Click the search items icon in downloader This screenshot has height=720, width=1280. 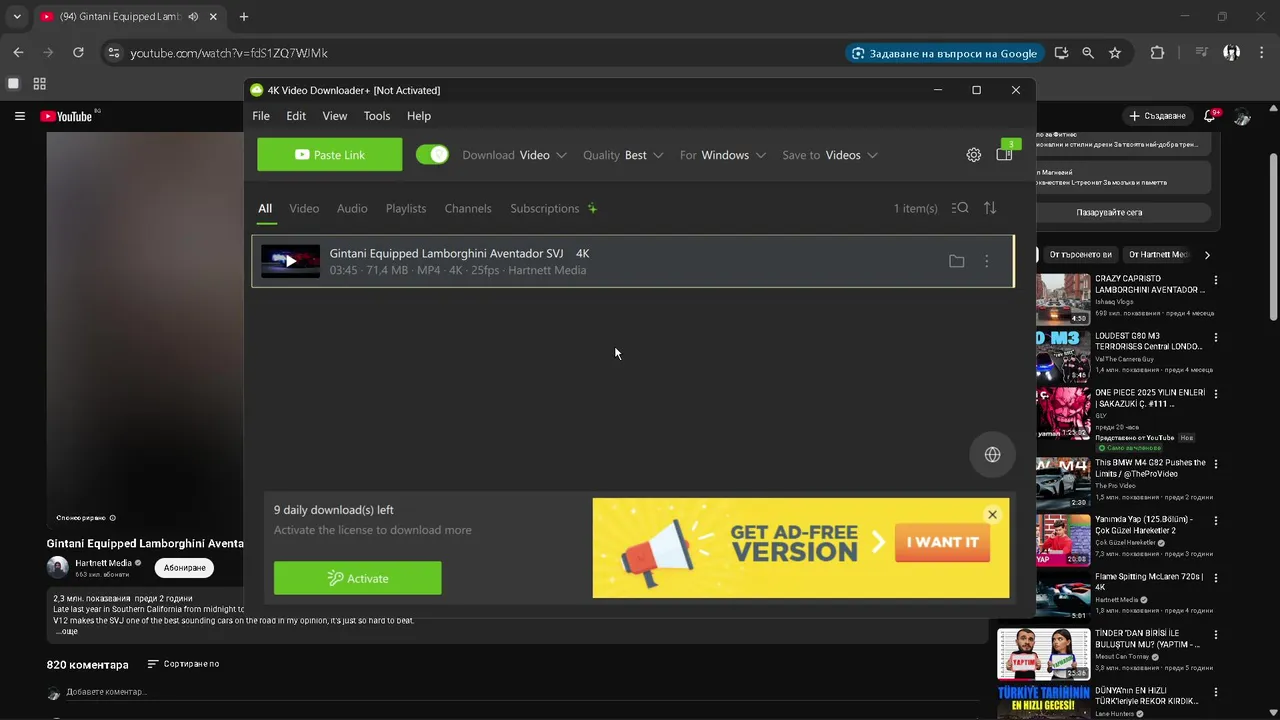960,208
